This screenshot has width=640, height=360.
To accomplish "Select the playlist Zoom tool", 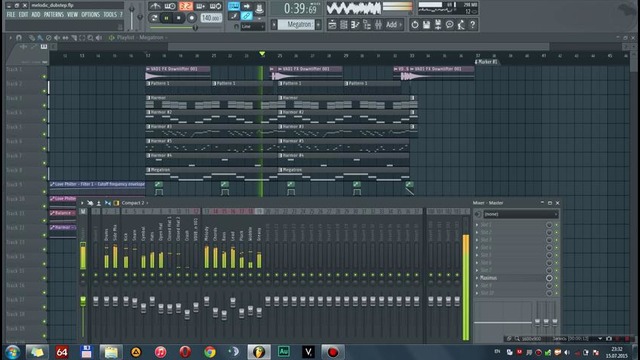I will (x=90, y=38).
